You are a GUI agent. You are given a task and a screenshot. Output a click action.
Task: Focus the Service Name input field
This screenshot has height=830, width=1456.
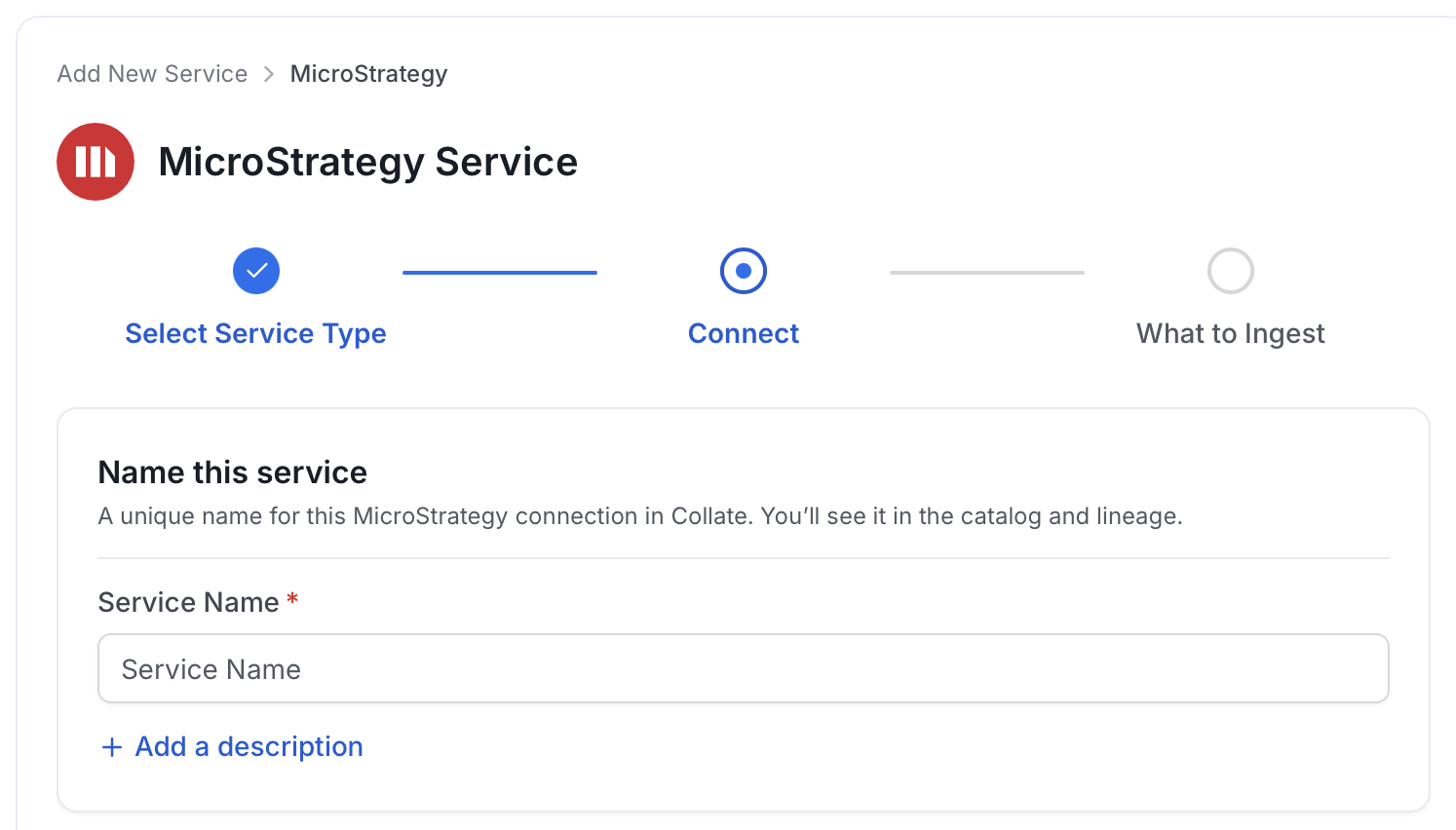click(x=744, y=668)
